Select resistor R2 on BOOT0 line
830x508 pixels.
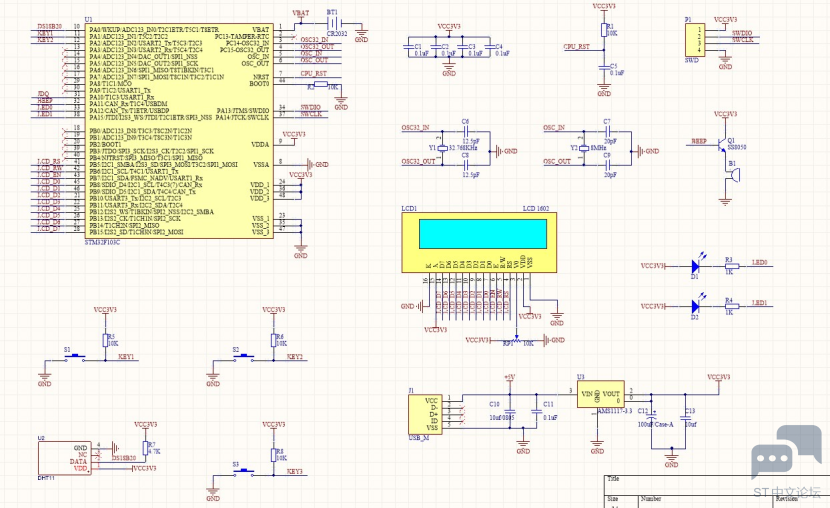pos(321,84)
